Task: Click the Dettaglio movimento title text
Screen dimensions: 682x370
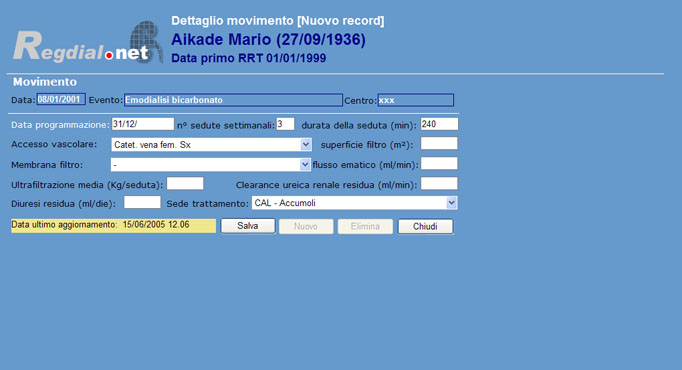Action: tap(277, 20)
